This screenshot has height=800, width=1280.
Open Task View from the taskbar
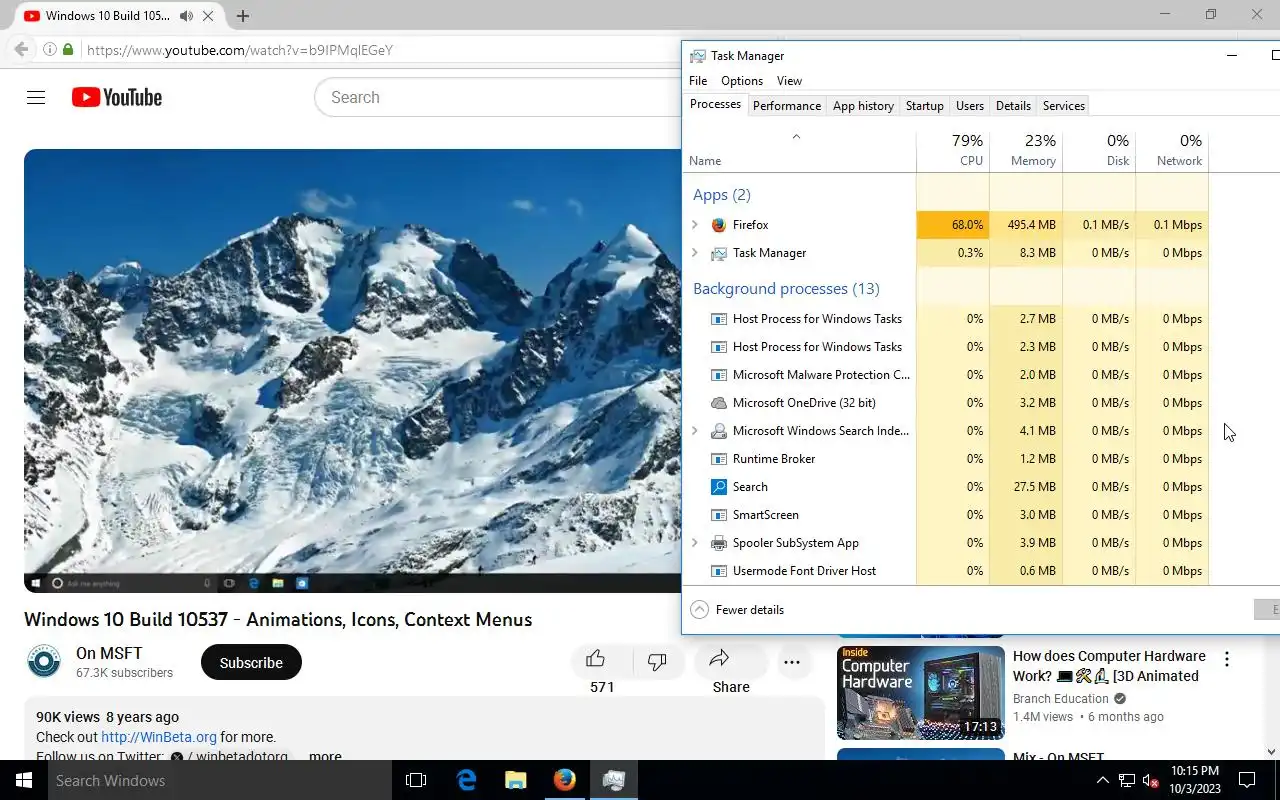pos(416,780)
